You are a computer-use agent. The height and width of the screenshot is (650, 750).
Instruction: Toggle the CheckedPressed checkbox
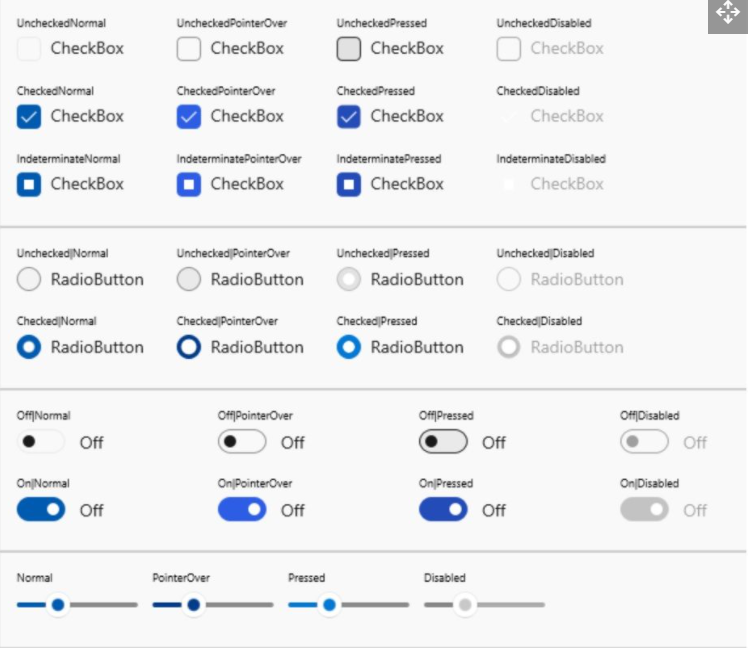point(349,116)
